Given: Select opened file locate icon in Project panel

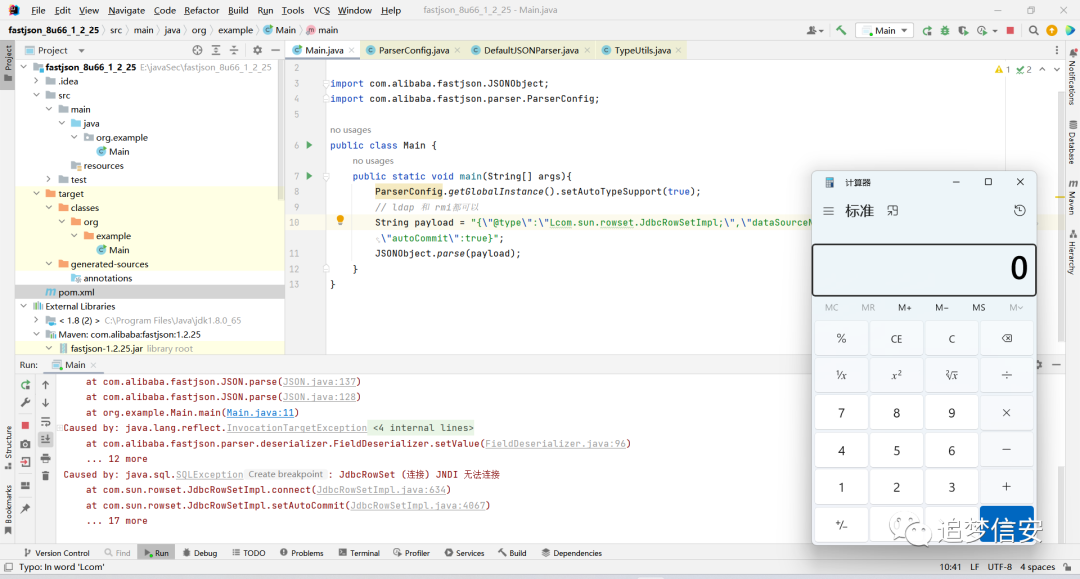Looking at the screenshot, I should pyautogui.click(x=198, y=50).
